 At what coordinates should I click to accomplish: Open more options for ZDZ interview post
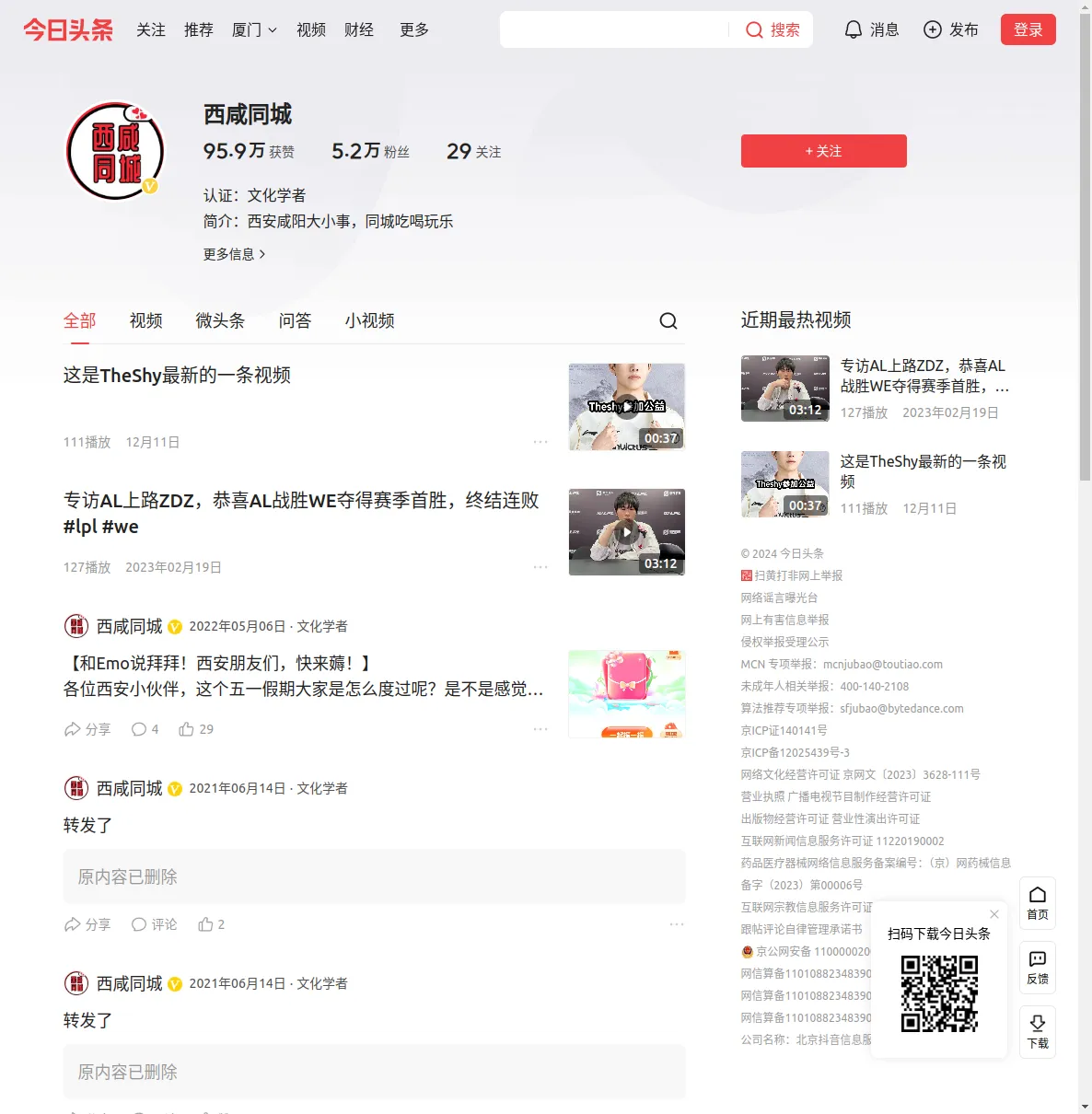click(540, 567)
